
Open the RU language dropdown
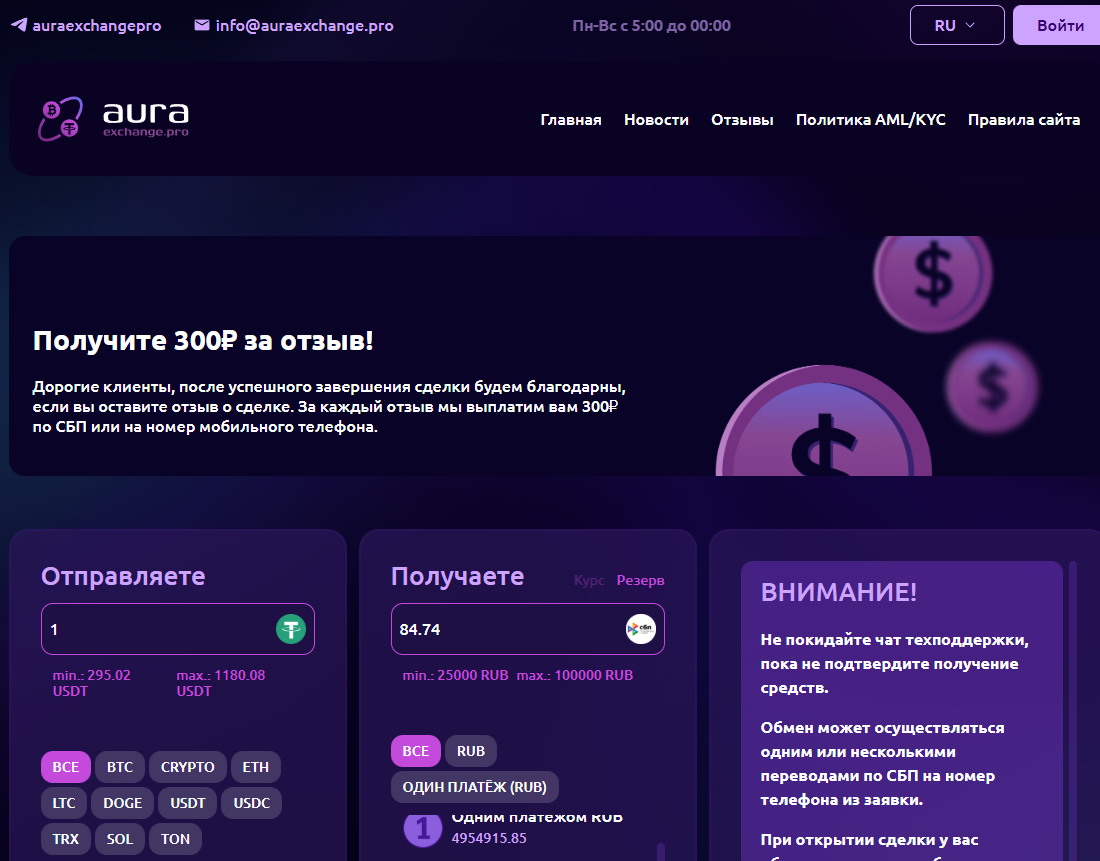956,25
